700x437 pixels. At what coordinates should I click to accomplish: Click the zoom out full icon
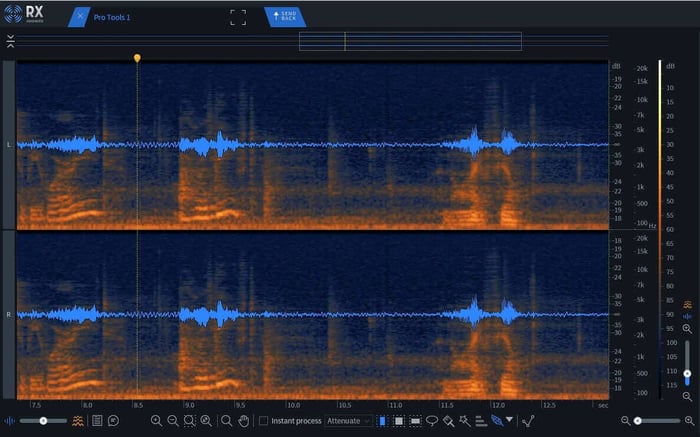[x=206, y=420]
